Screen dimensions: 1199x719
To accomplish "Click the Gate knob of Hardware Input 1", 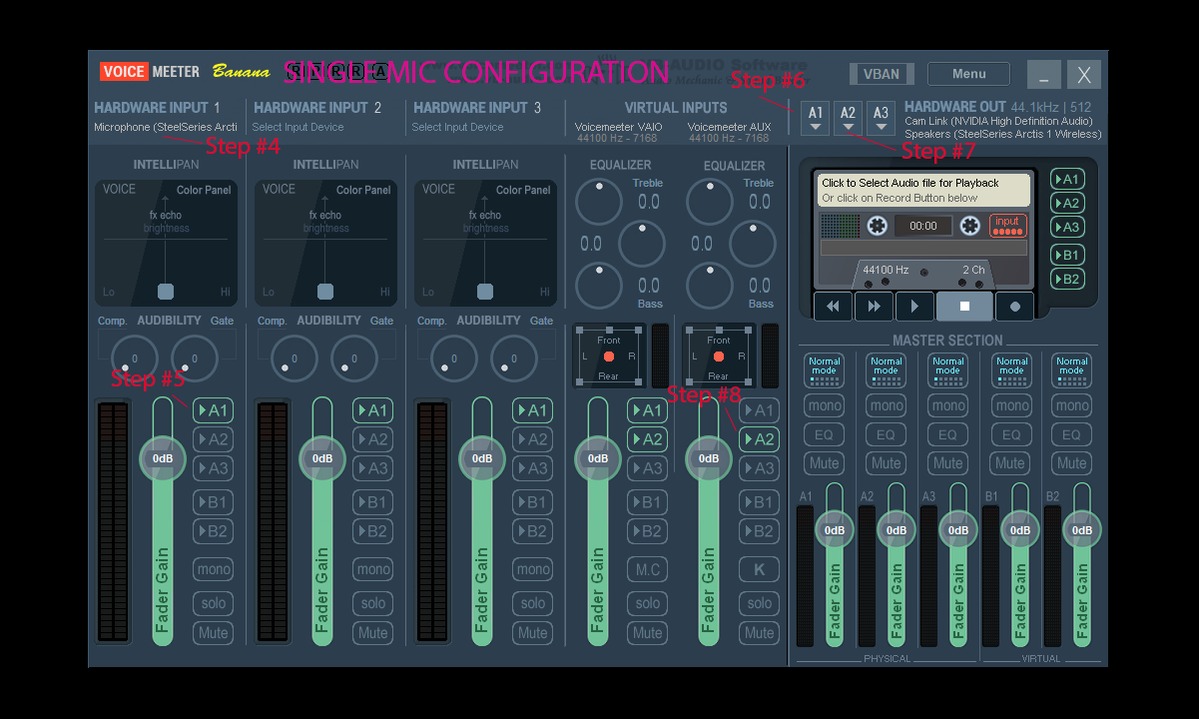I will 194,358.
